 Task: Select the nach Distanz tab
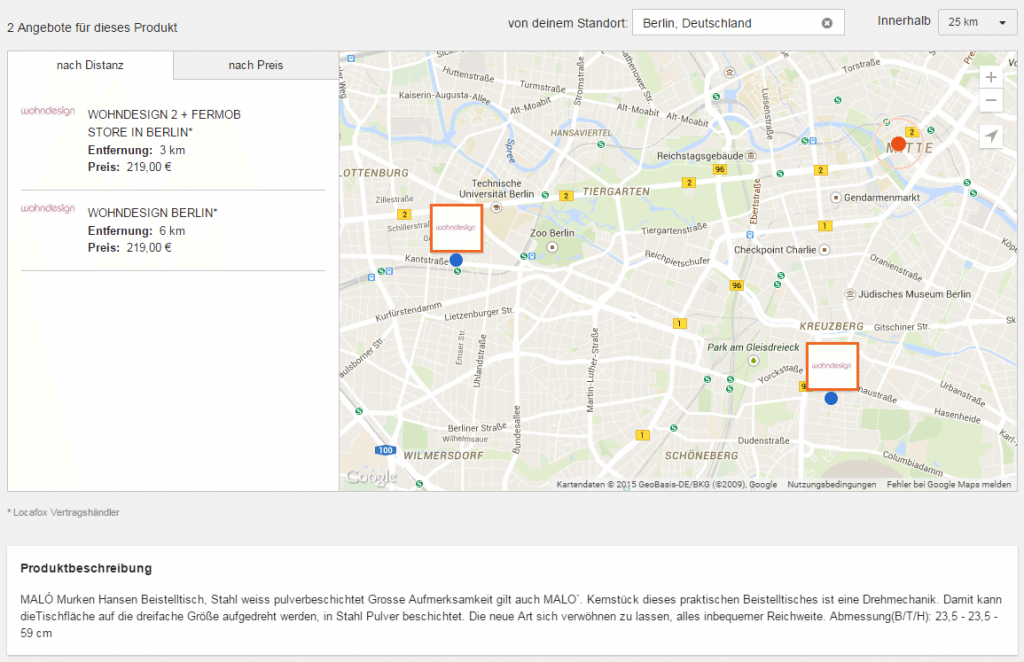90,64
